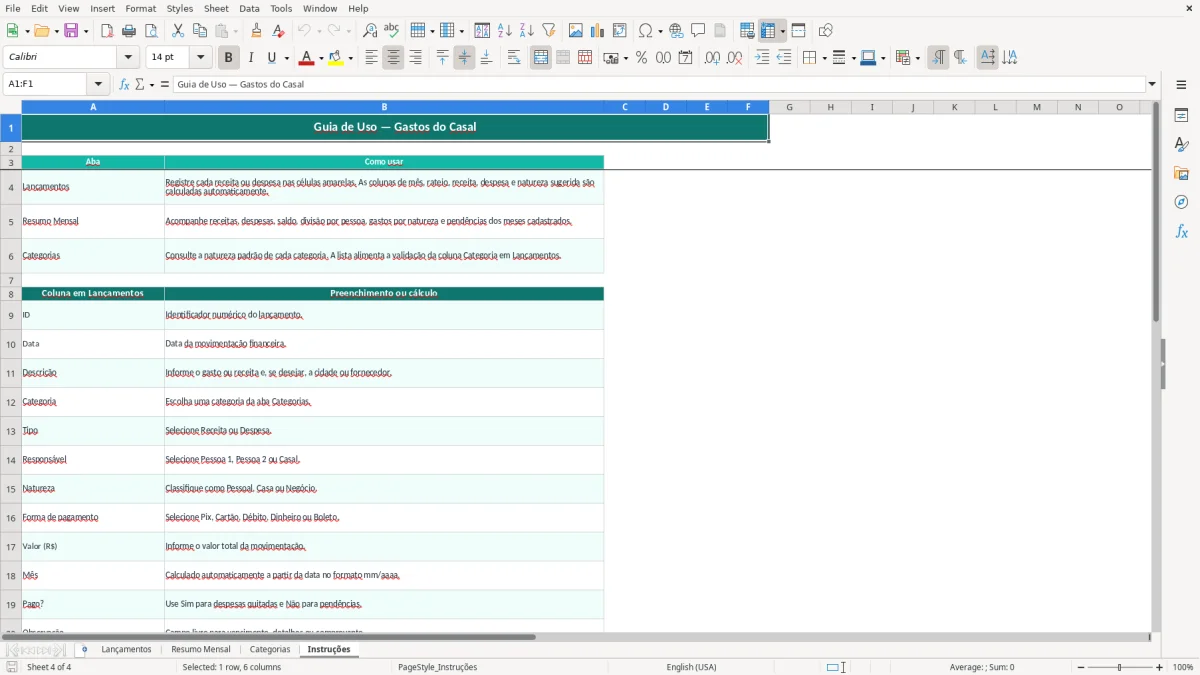Open the special character picker
This screenshot has width=1200, height=675.
[645, 31]
